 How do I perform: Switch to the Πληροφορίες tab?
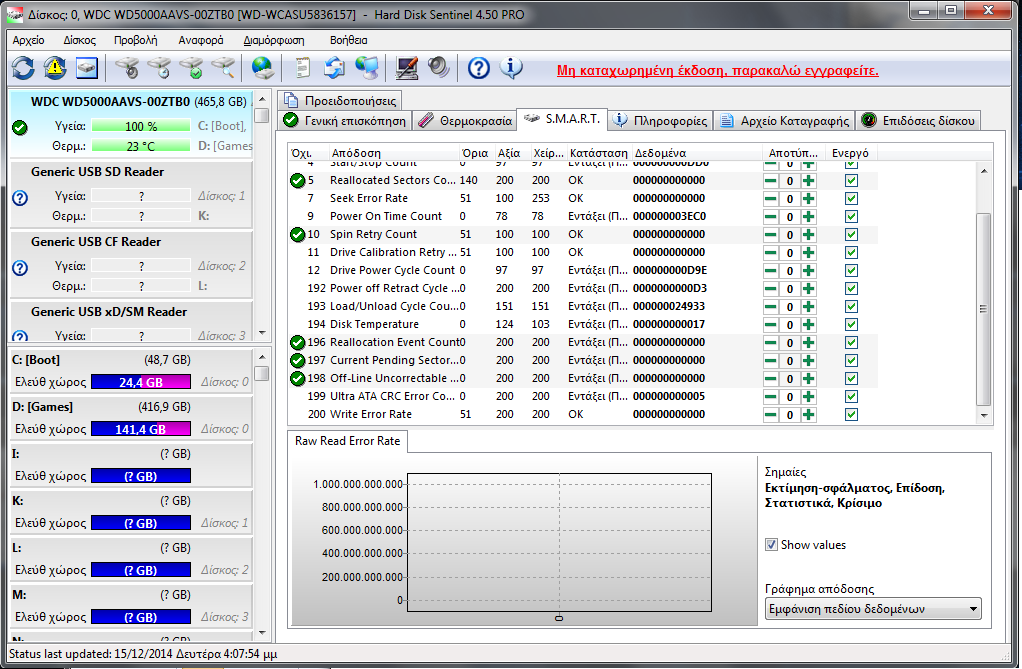point(660,121)
